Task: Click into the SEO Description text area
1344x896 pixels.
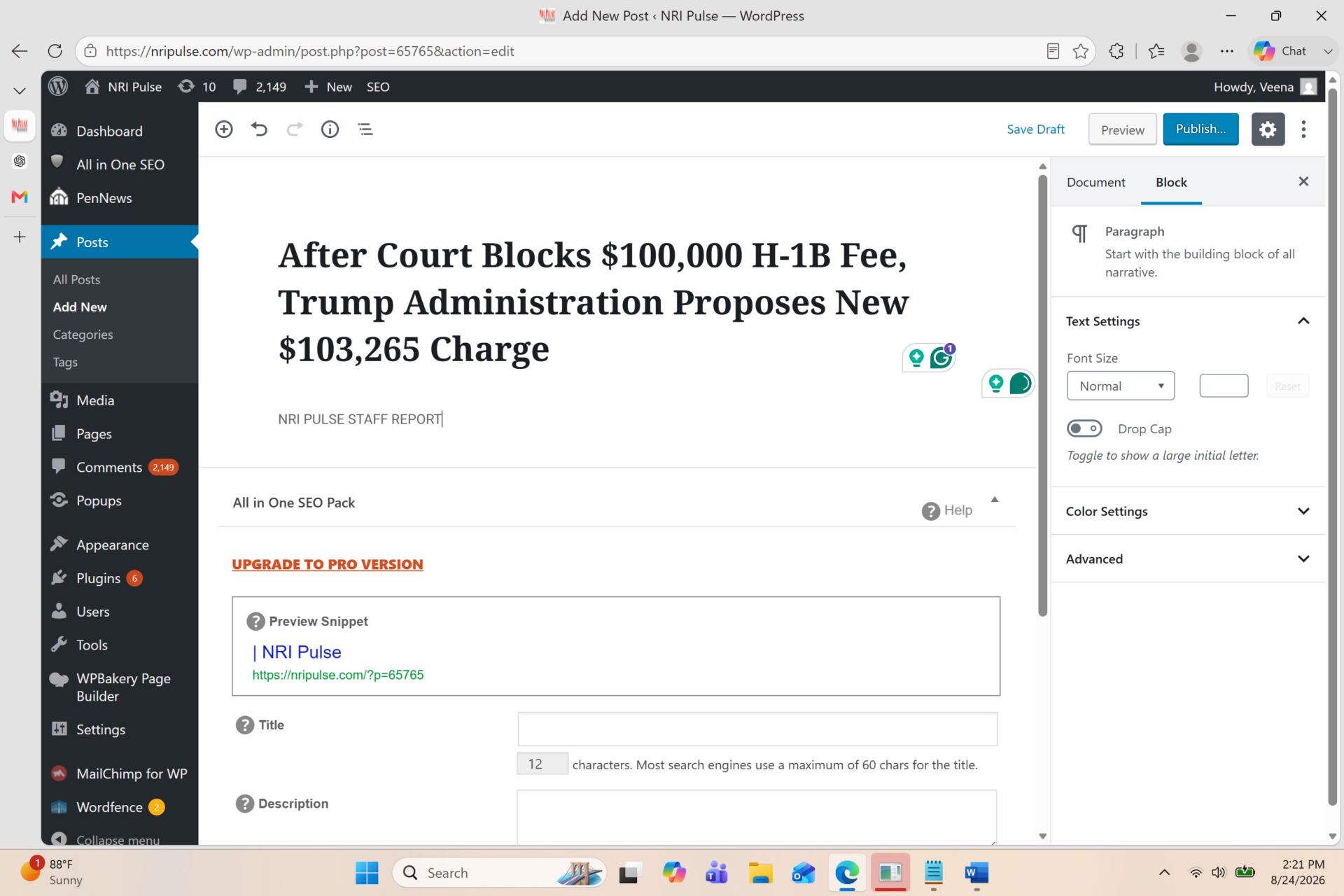Action: pos(757,818)
